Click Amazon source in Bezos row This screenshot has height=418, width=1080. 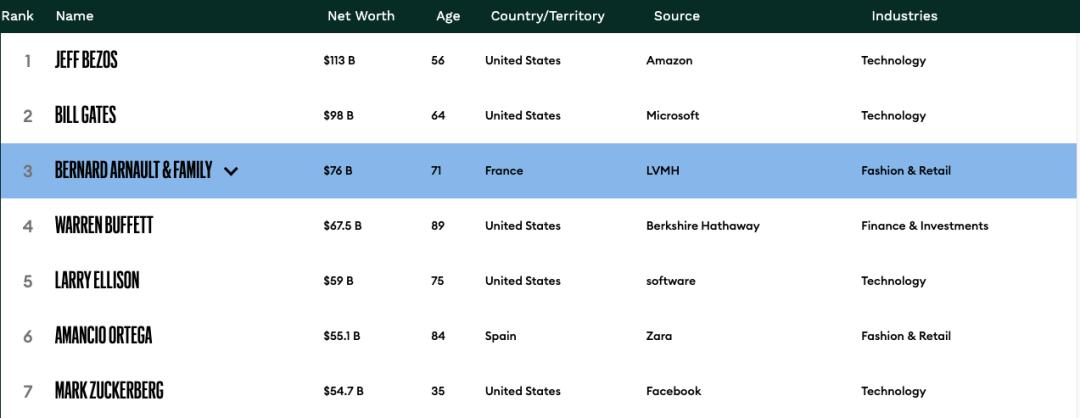(x=669, y=61)
